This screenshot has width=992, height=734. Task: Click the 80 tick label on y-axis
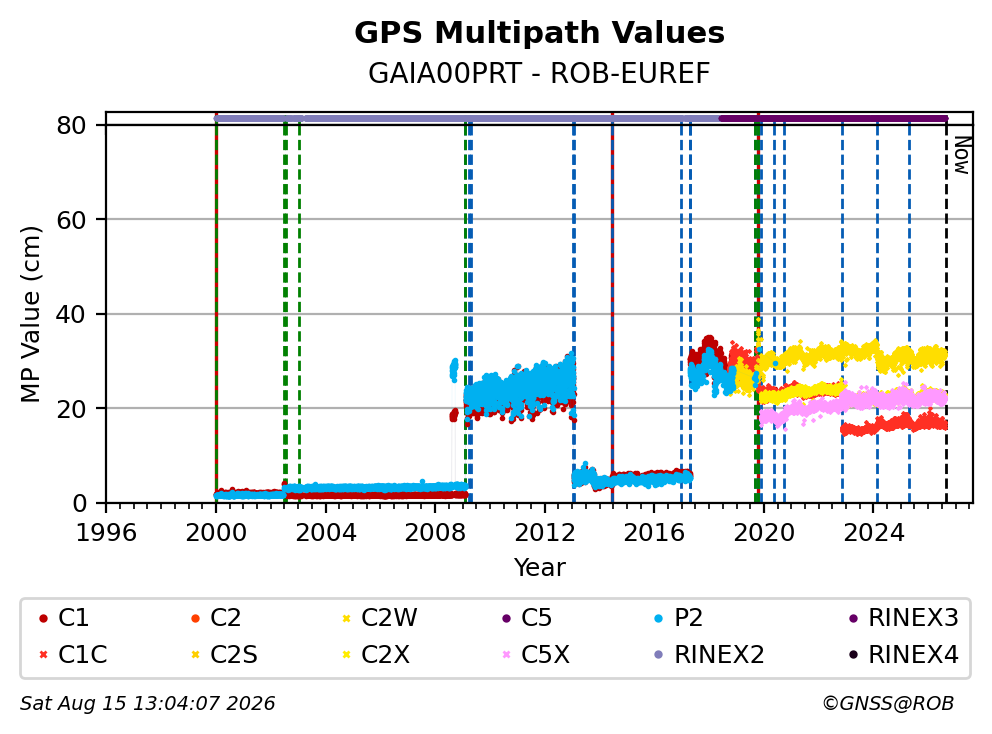(x=71, y=125)
